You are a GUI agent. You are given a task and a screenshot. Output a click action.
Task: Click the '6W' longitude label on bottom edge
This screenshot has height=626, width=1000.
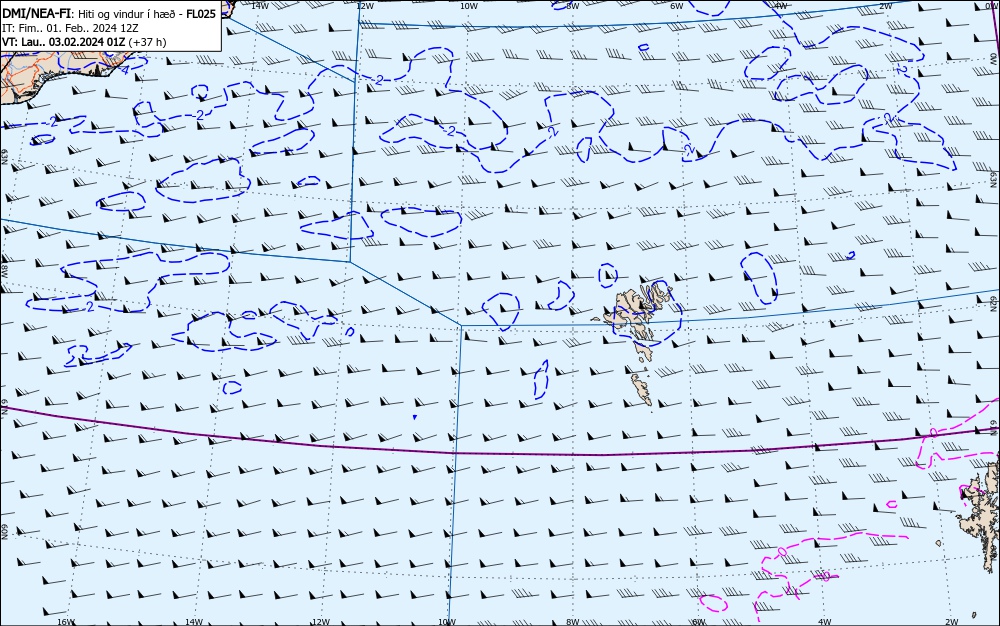699,622
